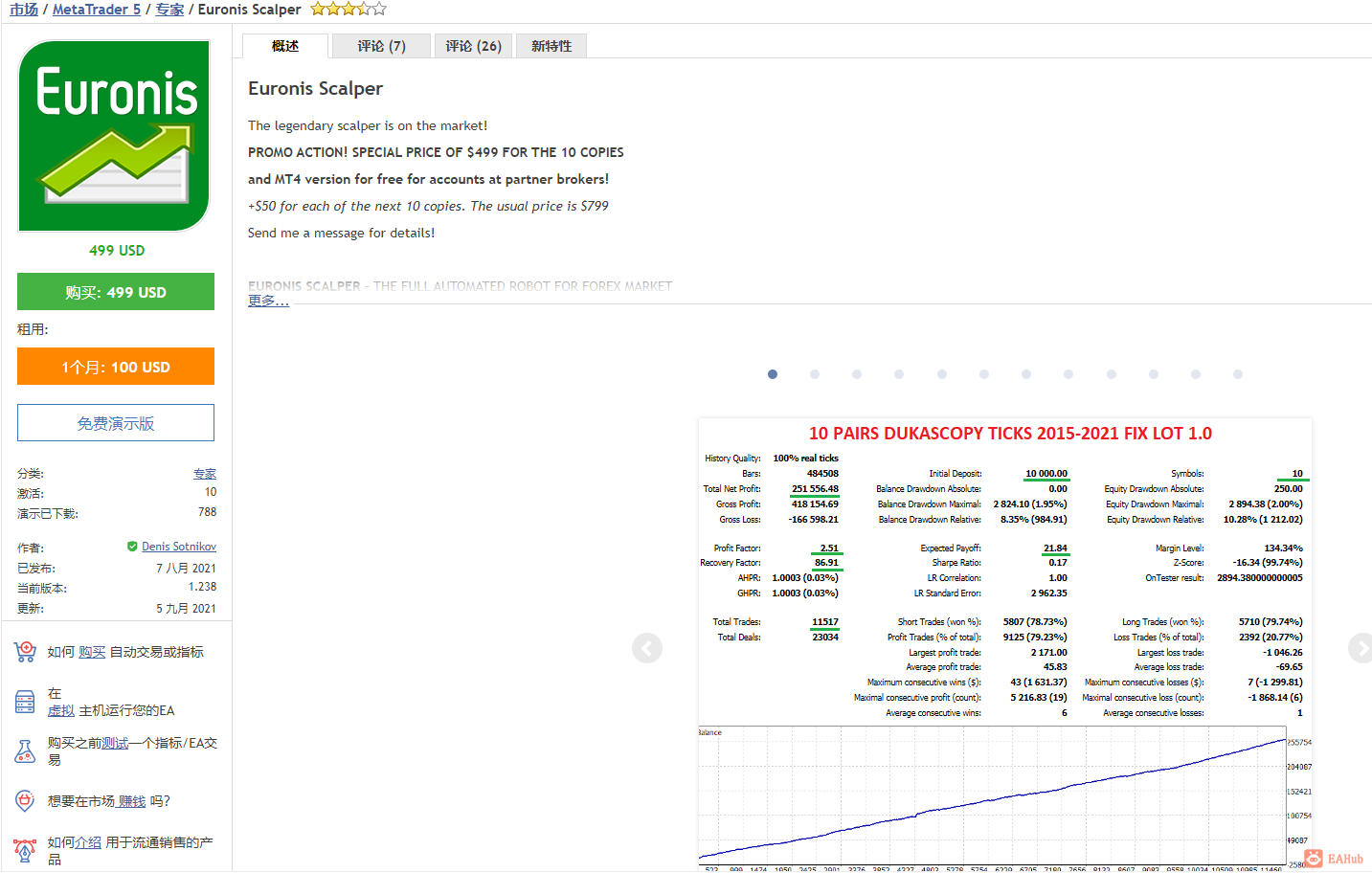This screenshot has width=1372, height=873.
Task: Open the 评论 (26) tab
Action: pos(474,46)
